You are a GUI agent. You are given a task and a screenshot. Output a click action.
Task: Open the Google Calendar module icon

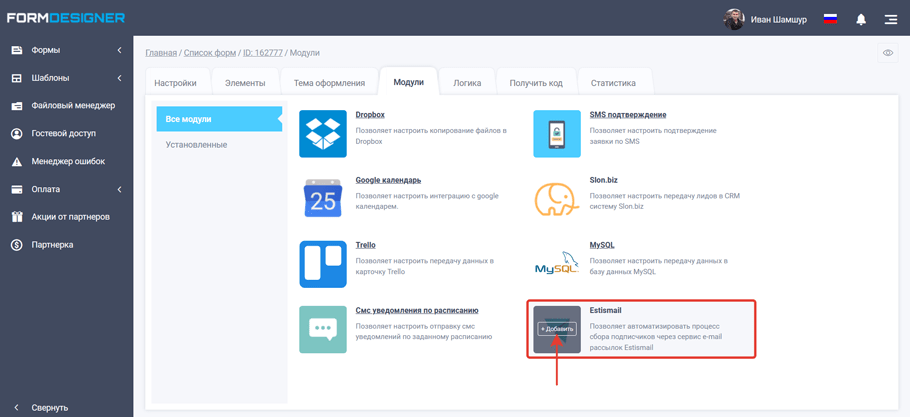point(323,199)
